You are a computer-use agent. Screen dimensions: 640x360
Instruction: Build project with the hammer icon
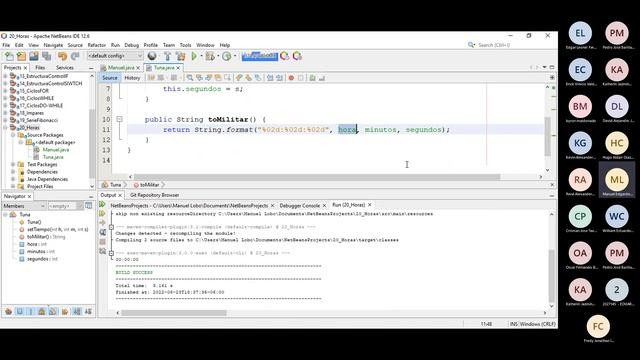[167, 56]
